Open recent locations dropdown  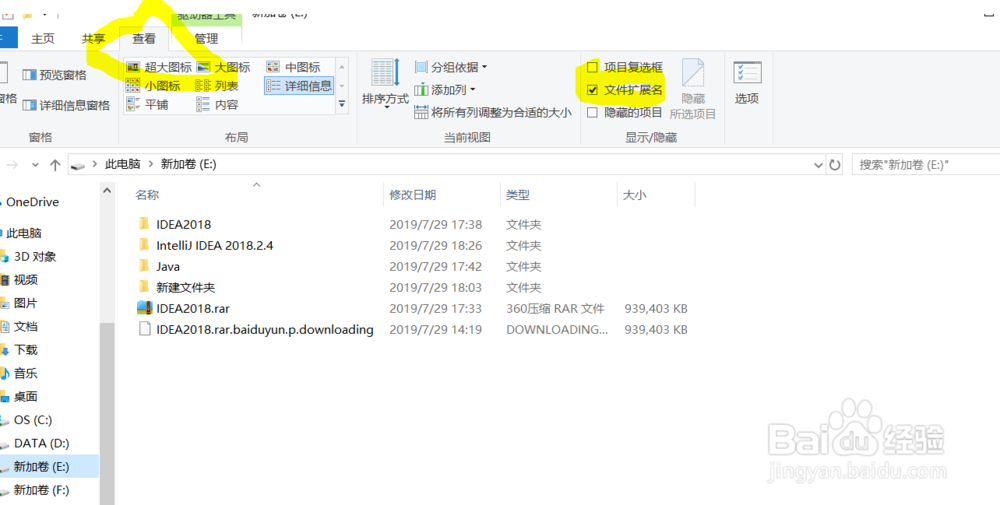pos(35,165)
